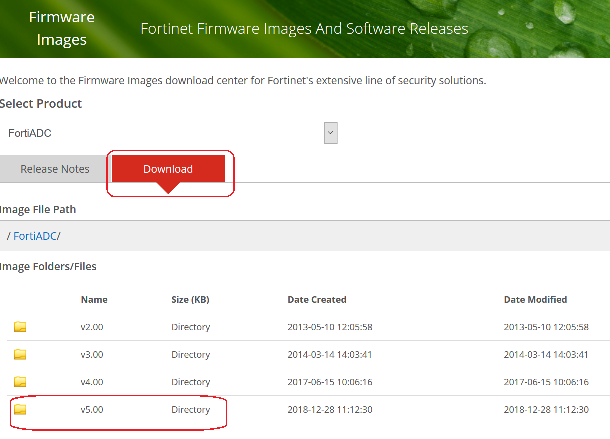Screen dimensions: 610x439
Task: Switch to the Release Notes tab
Action: click(55, 169)
